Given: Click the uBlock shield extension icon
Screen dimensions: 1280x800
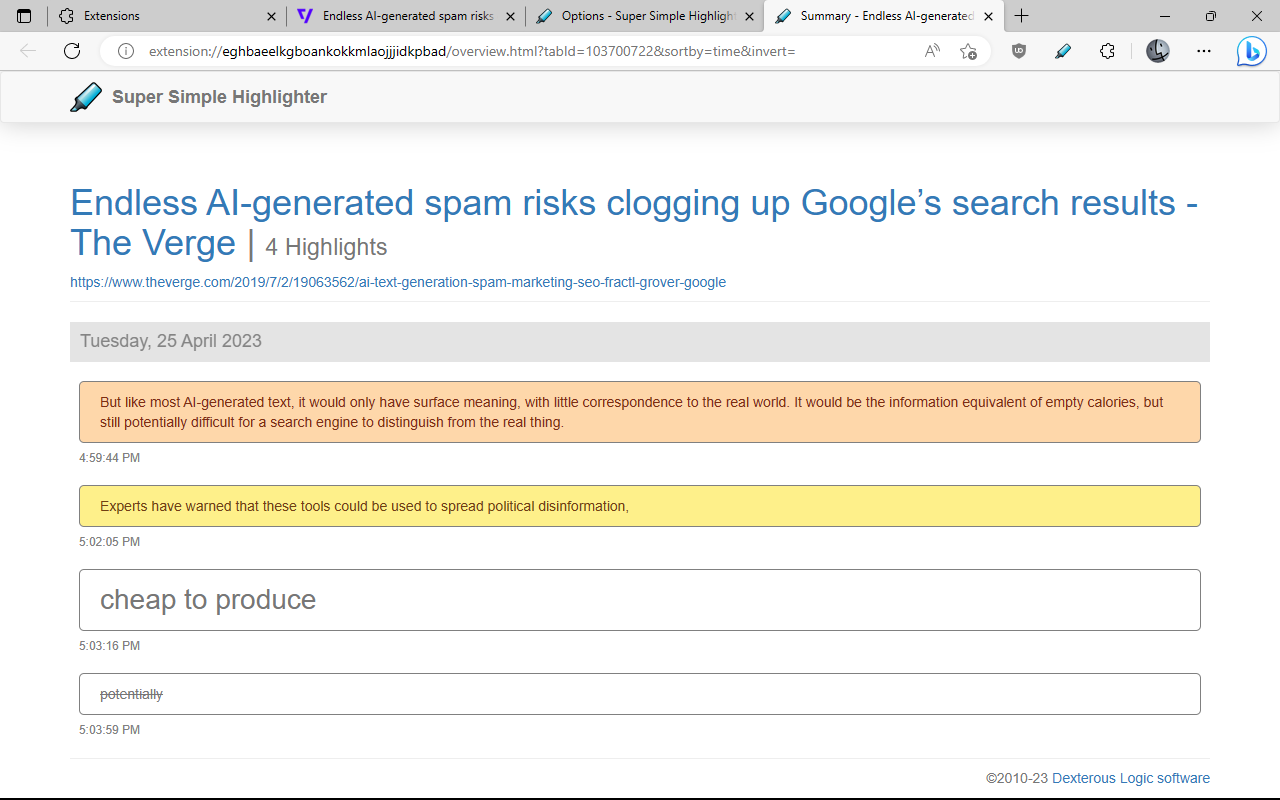Looking at the screenshot, I should coord(1019,51).
